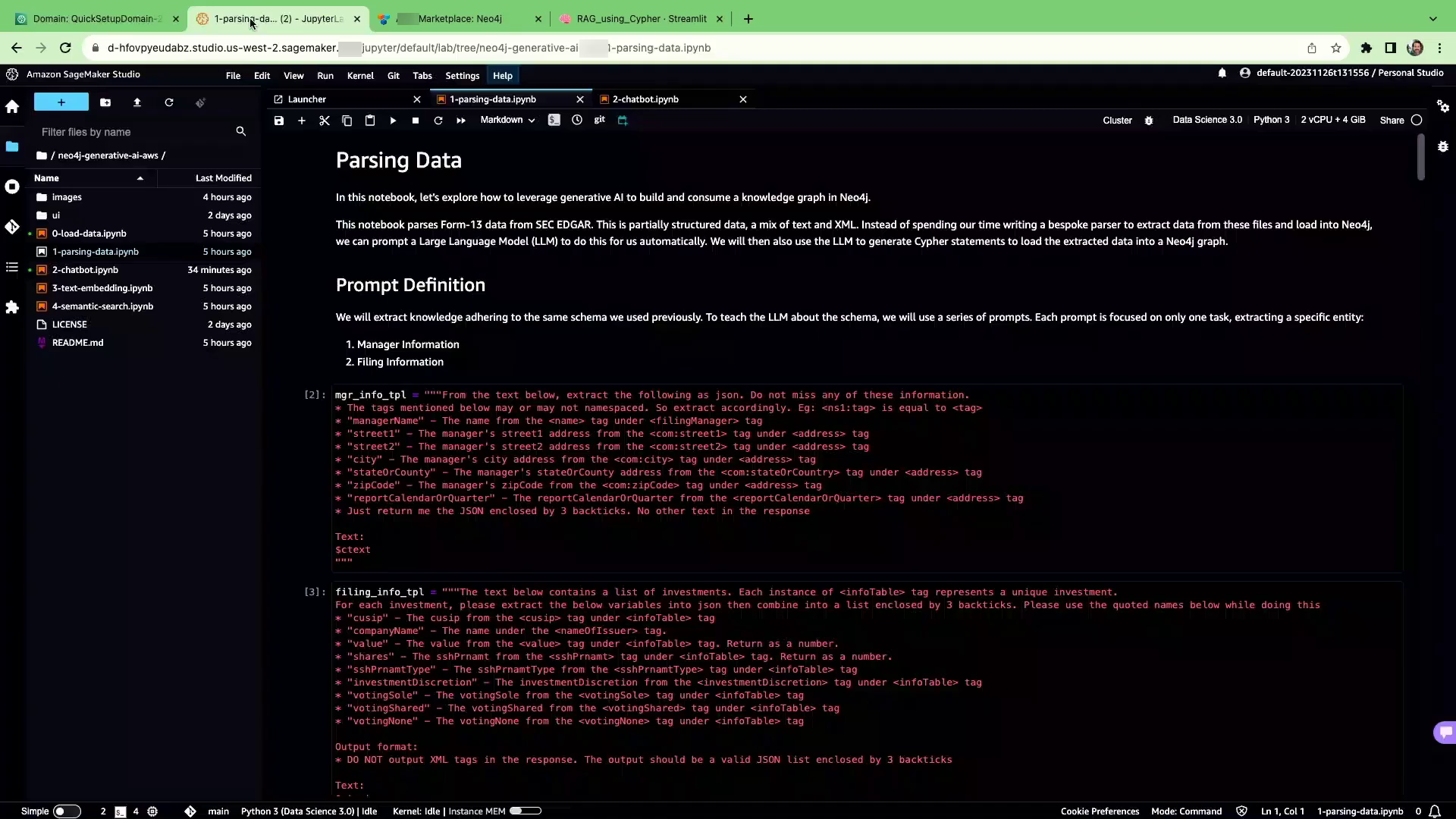Click the Cookie Preferences link
The height and width of the screenshot is (819, 1456).
[1100, 811]
